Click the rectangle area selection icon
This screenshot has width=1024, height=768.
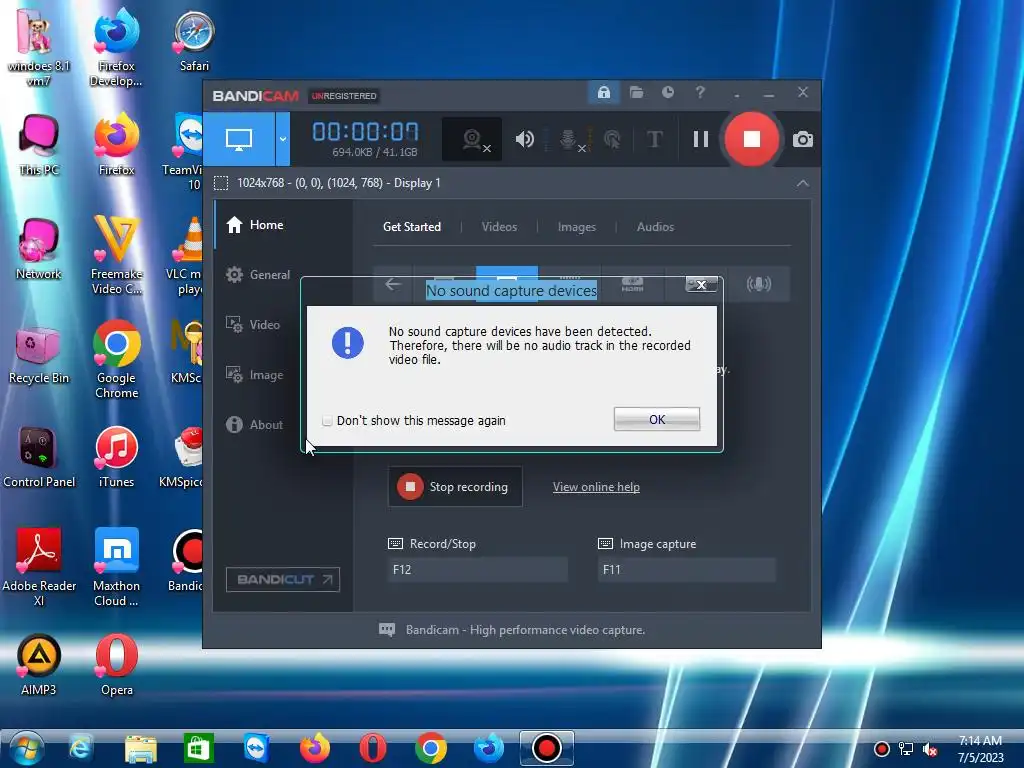coord(221,183)
